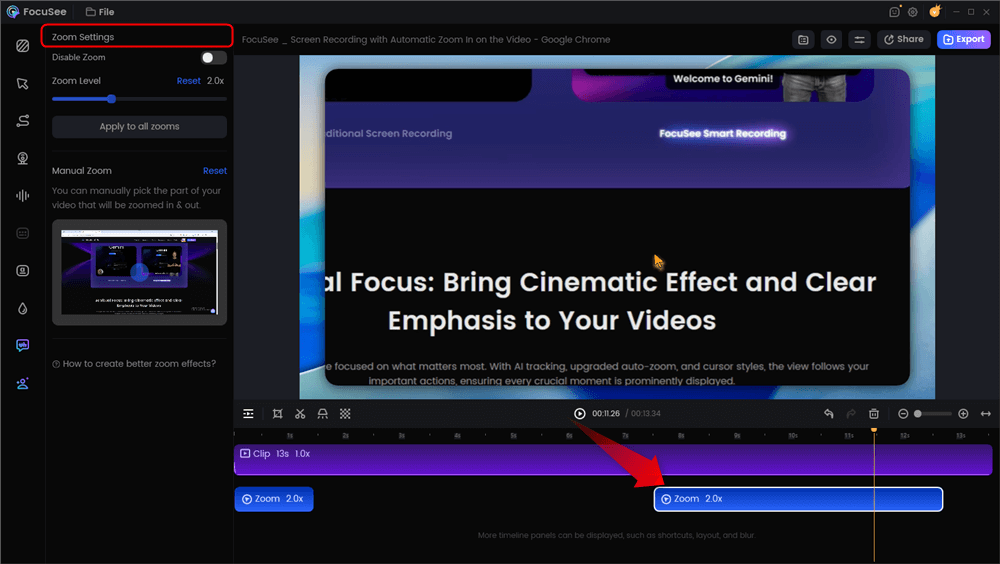Click the undo arrow in timeline toolbar
Viewport: 1000px width, 564px height.
(x=828, y=414)
